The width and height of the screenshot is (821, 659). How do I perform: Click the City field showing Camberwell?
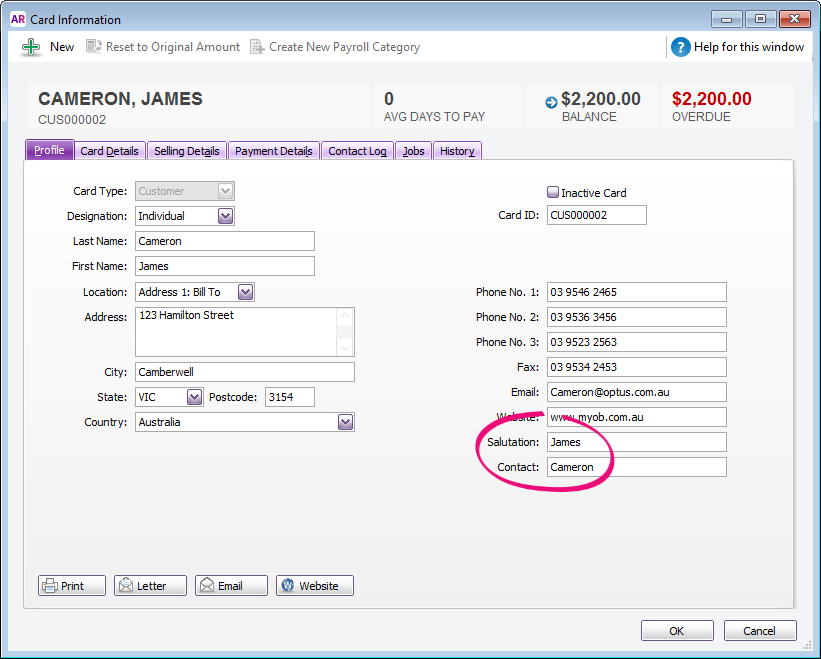point(245,372)
